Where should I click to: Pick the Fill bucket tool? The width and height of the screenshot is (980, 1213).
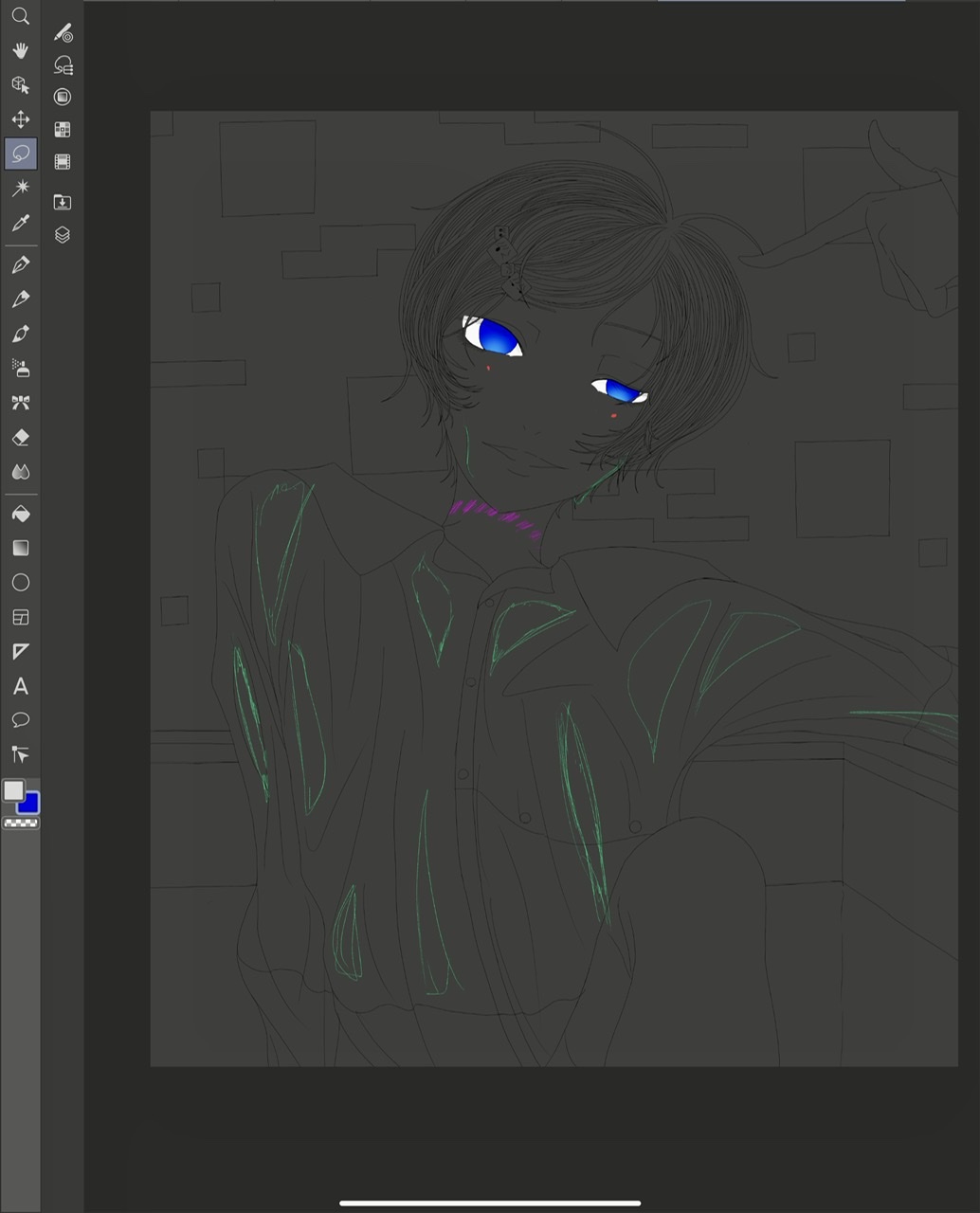(x=20, y=514)
